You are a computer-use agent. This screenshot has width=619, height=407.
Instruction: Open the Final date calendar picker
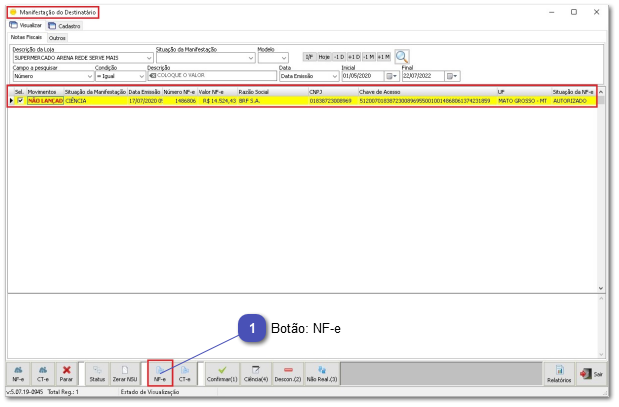click(452, 76)
